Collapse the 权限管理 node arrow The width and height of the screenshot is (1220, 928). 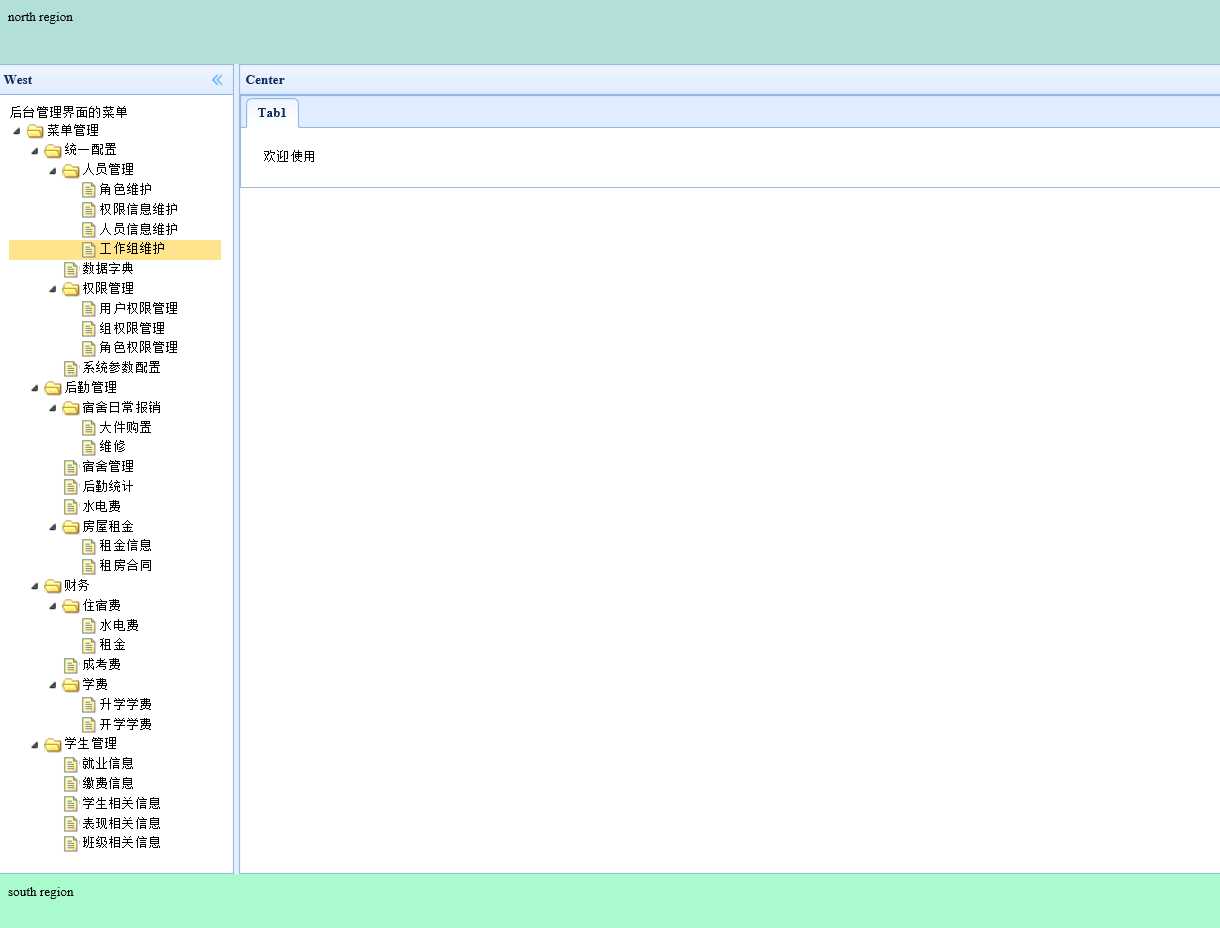click(53, 289)
